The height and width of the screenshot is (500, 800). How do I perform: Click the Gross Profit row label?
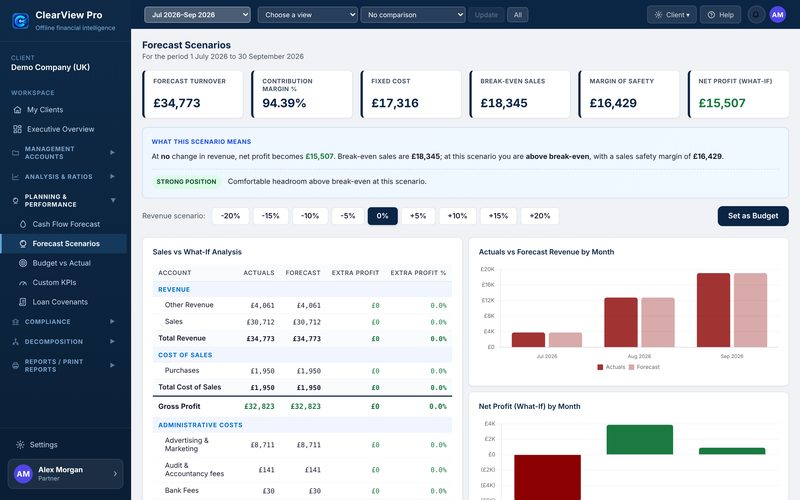179,407
